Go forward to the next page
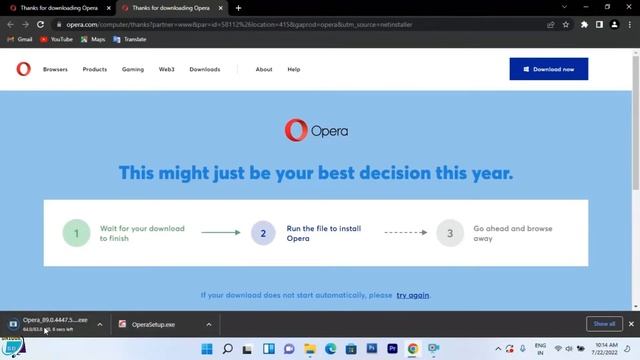Image resolution: width=640 pixels, height=360 pixels. [25, 24]
